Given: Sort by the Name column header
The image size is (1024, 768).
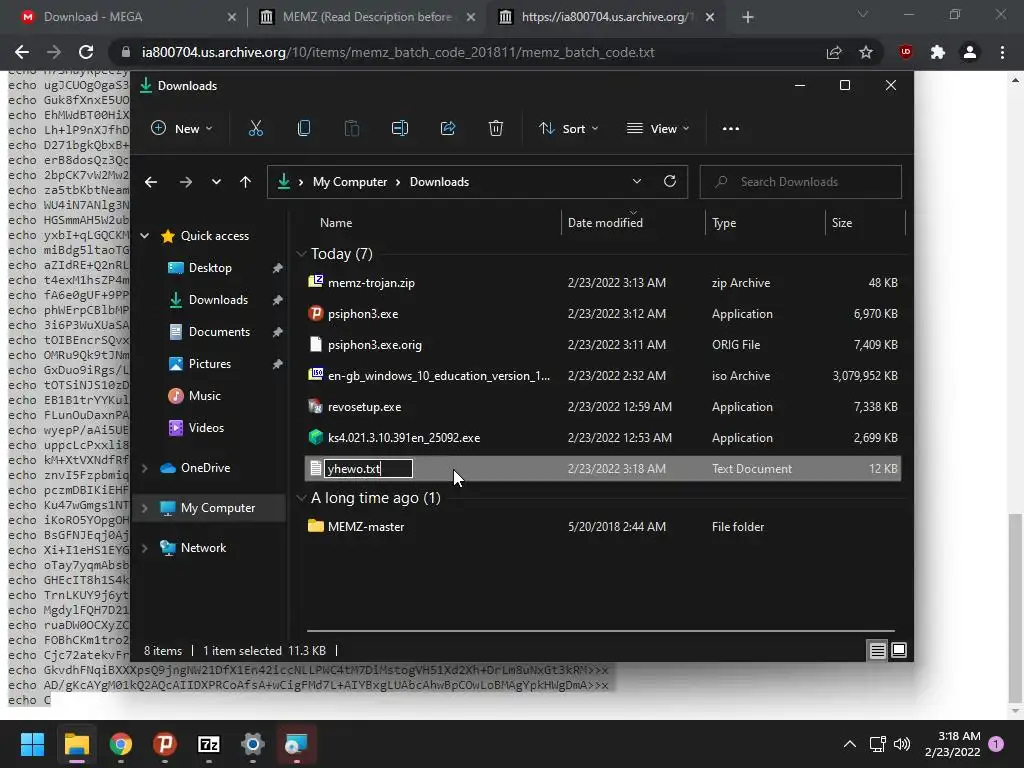Looking at the screenshot, I should [336, 223].
